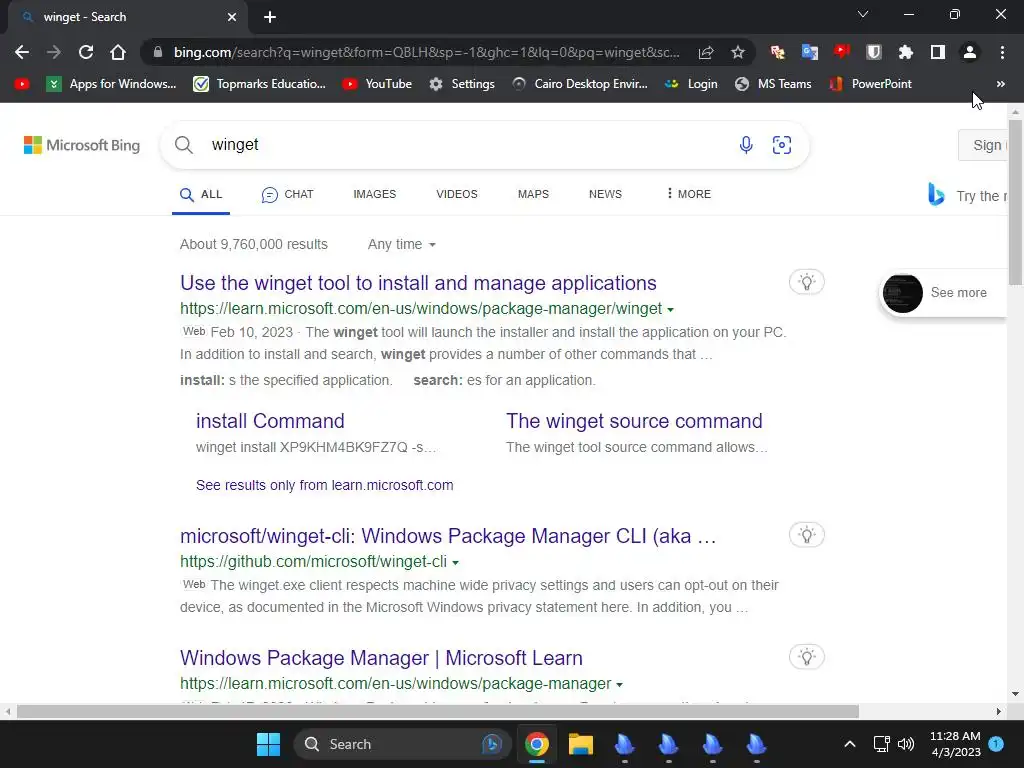Open the MS Teams bookmark
1024x768 pixels.
[773, 84]
